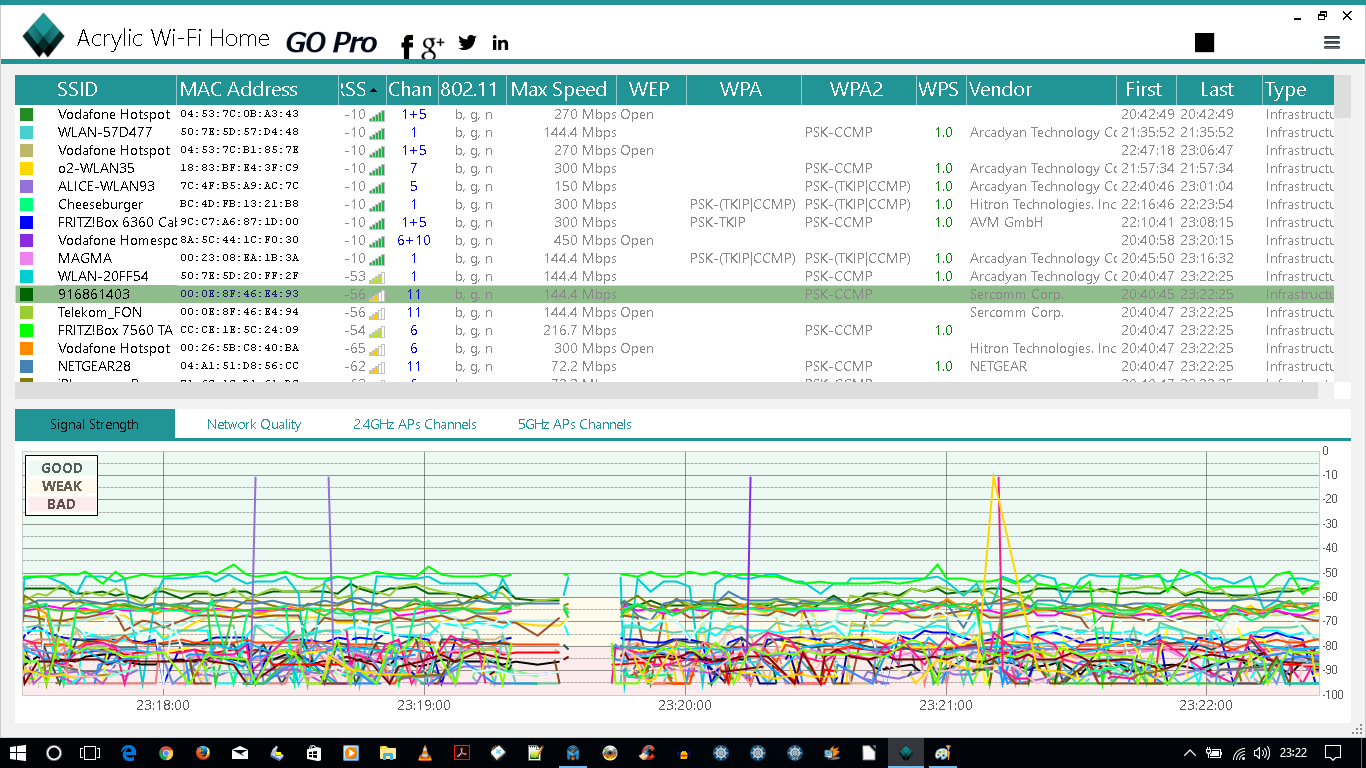1366x768 pixels.
Task: Switch to Network Quality tab
Action: point(254,424)
